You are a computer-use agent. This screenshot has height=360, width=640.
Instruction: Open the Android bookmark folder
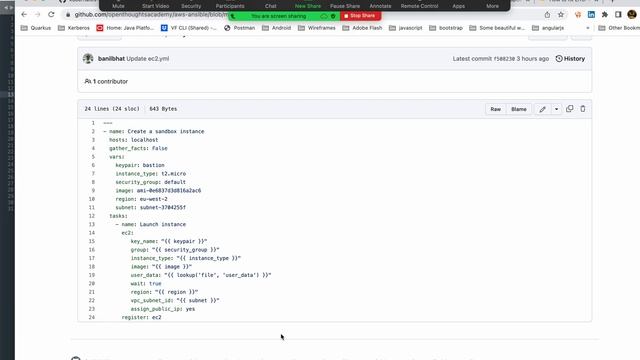(x=276, y=28)
